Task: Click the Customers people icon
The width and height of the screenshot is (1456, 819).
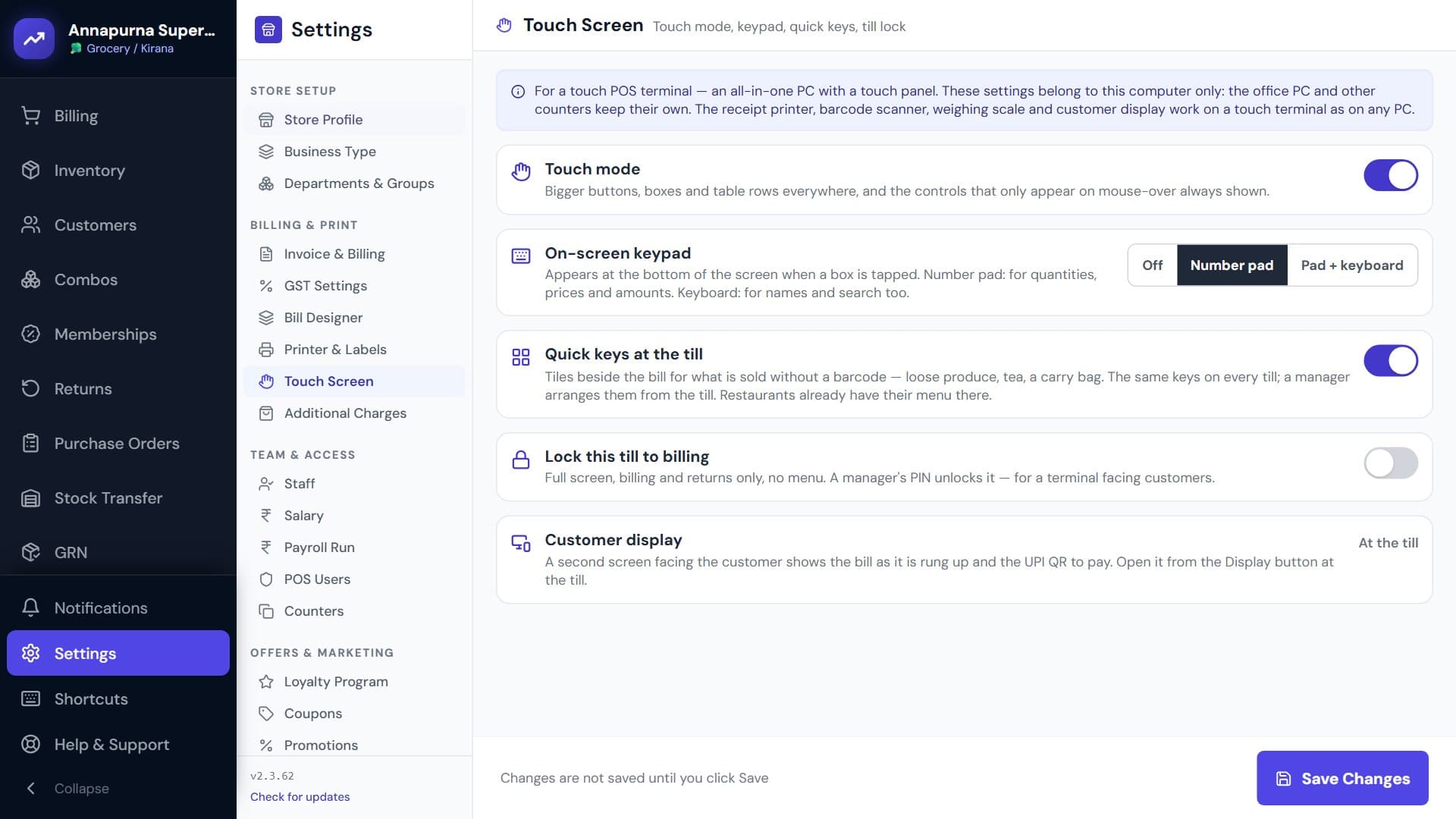Action: click(x=30, y=225)
